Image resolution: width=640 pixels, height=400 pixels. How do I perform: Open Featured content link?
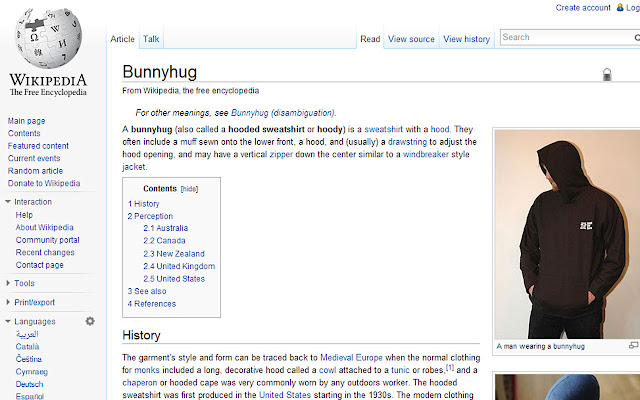pyautogui.click(x=38, y=146)
